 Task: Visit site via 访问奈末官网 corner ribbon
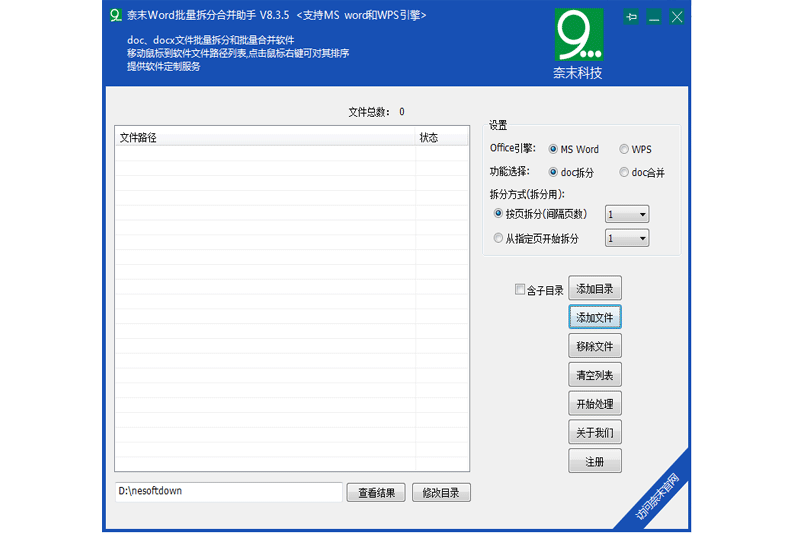[x=657, y=496]
